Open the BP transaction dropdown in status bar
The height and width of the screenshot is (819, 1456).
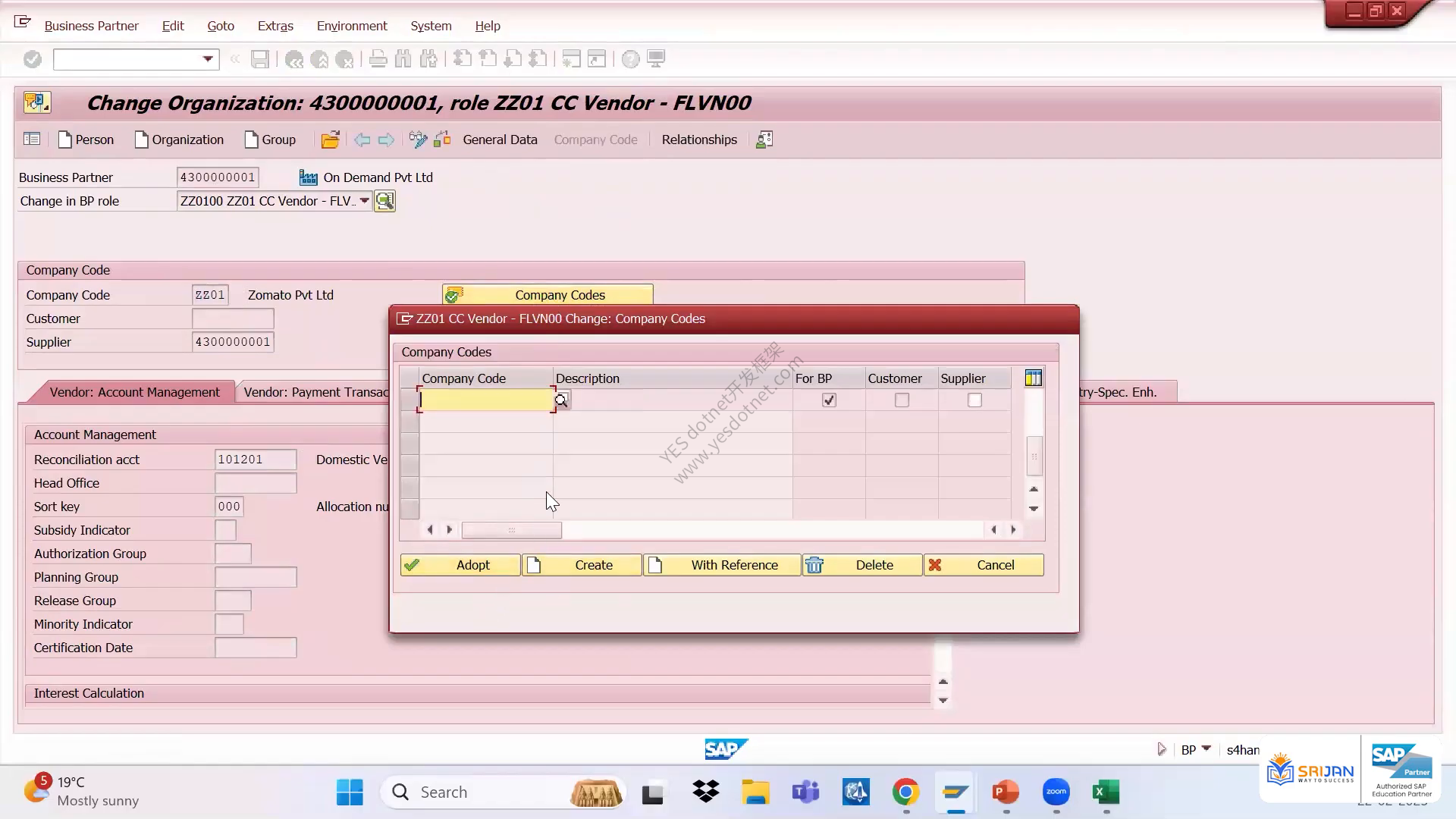coord(1207,749)
